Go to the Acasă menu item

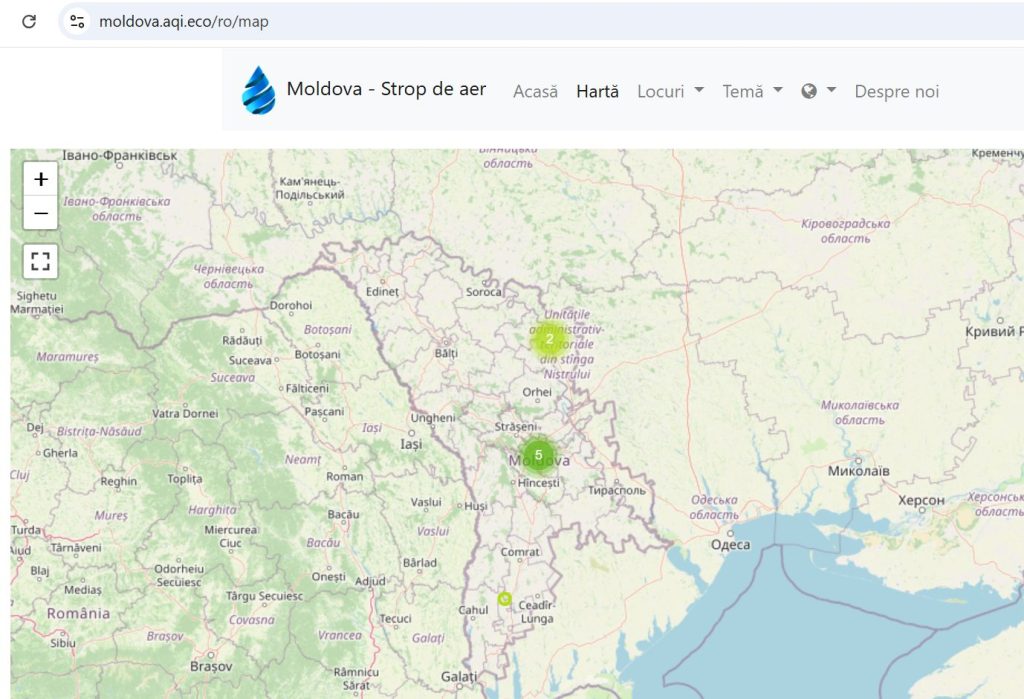click(x=536, y=90)
